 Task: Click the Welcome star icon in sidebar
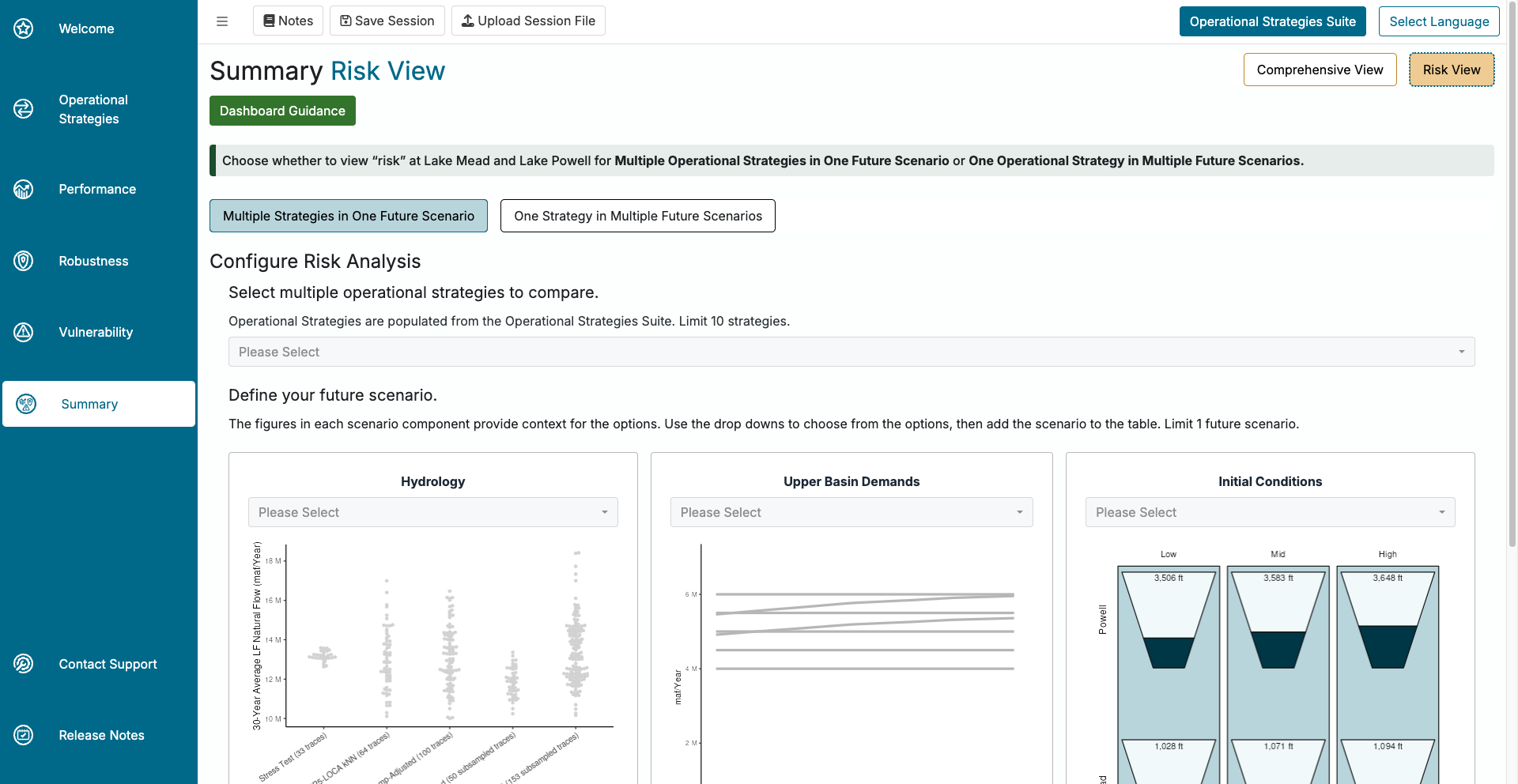[x=24, y=28]
